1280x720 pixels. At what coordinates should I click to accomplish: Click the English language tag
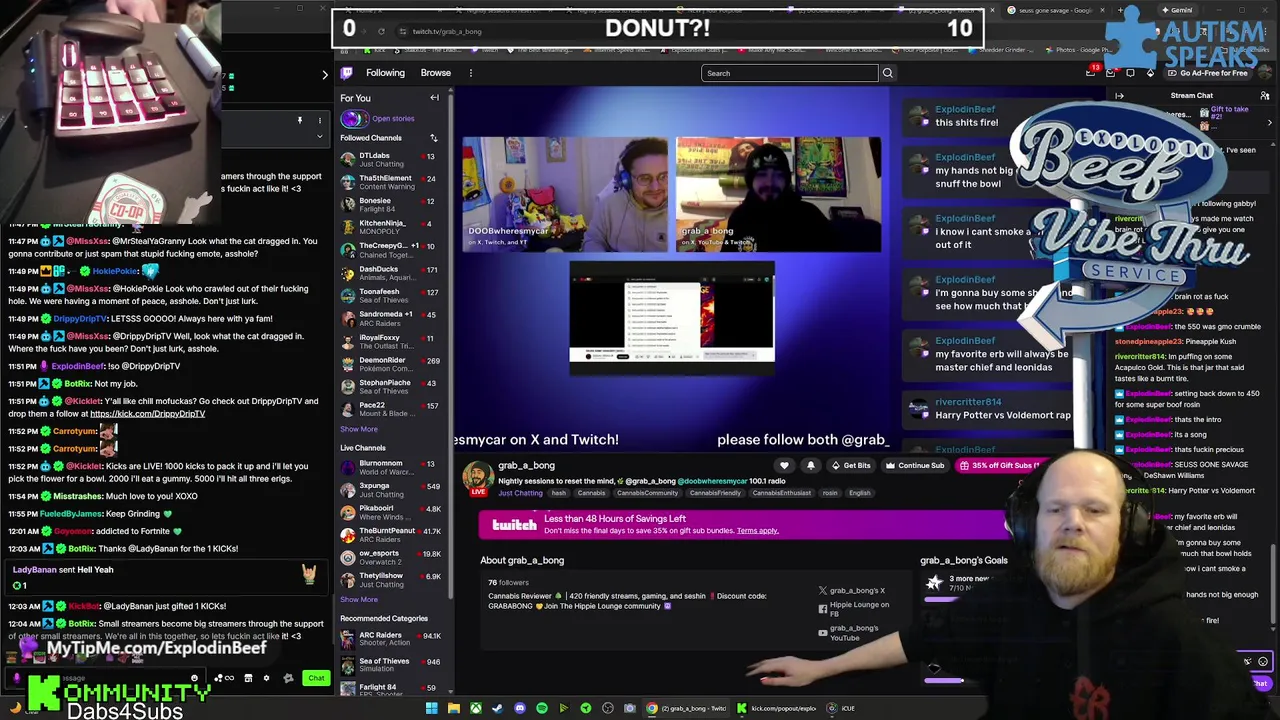(x=859, y=493)
